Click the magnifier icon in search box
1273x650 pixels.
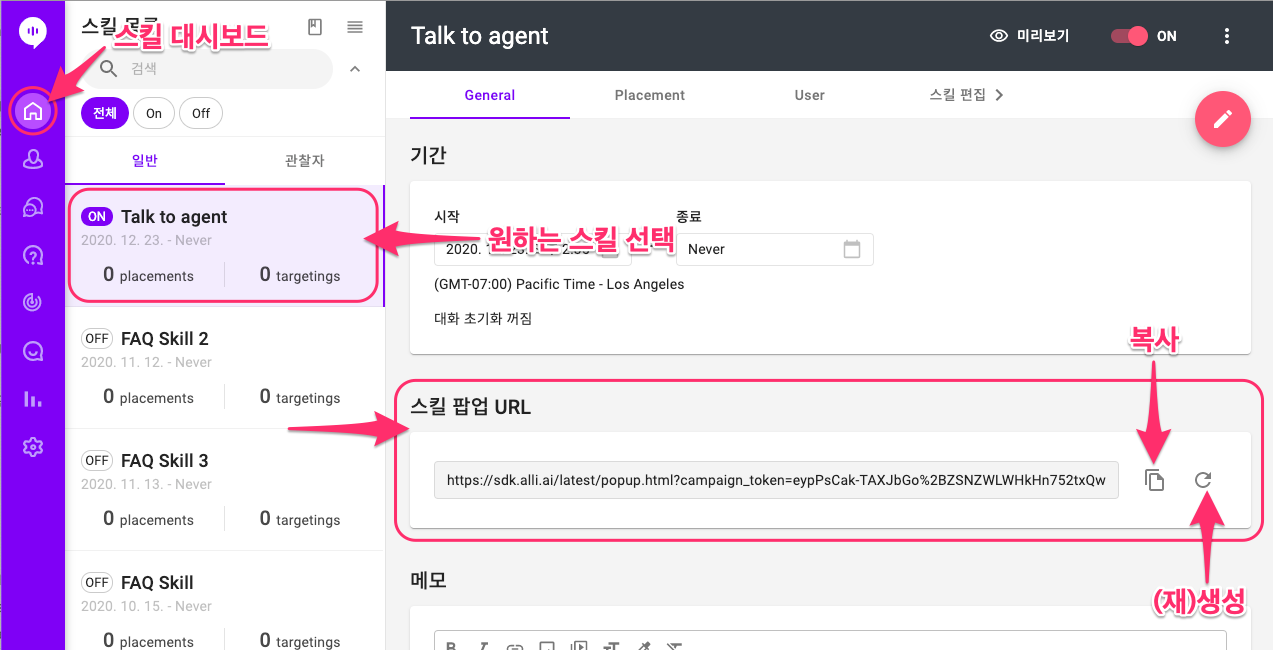pyautogui.click(x=108, y=68)
